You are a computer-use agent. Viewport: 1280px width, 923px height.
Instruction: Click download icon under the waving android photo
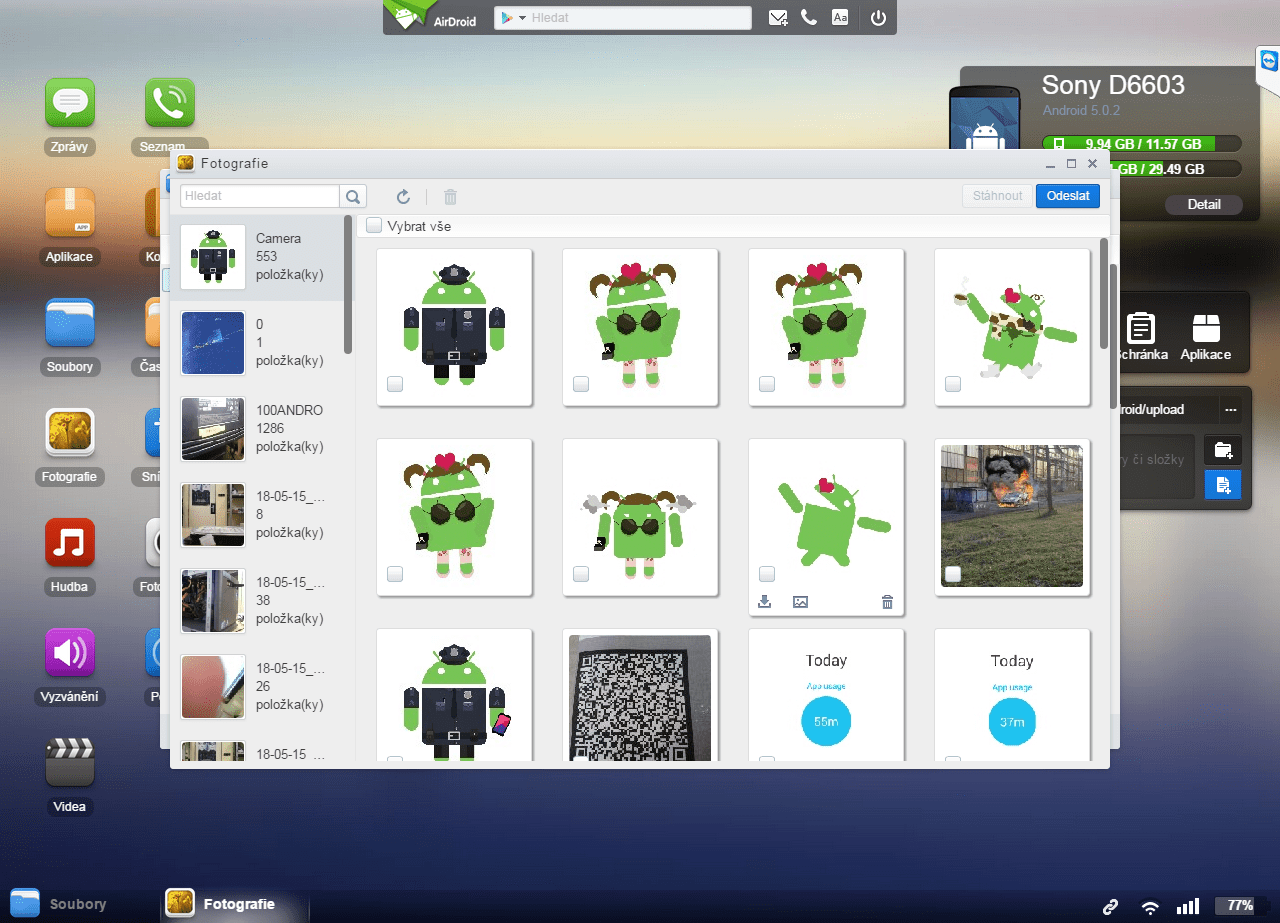[765, 602]
